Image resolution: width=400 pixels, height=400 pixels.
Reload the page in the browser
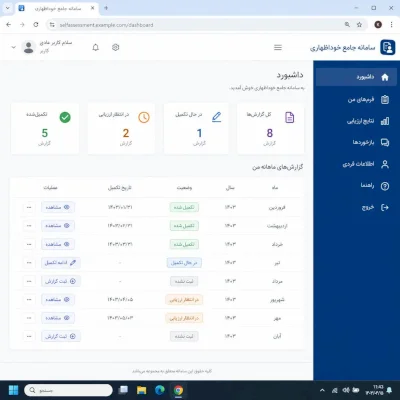(x=36, y=24)
